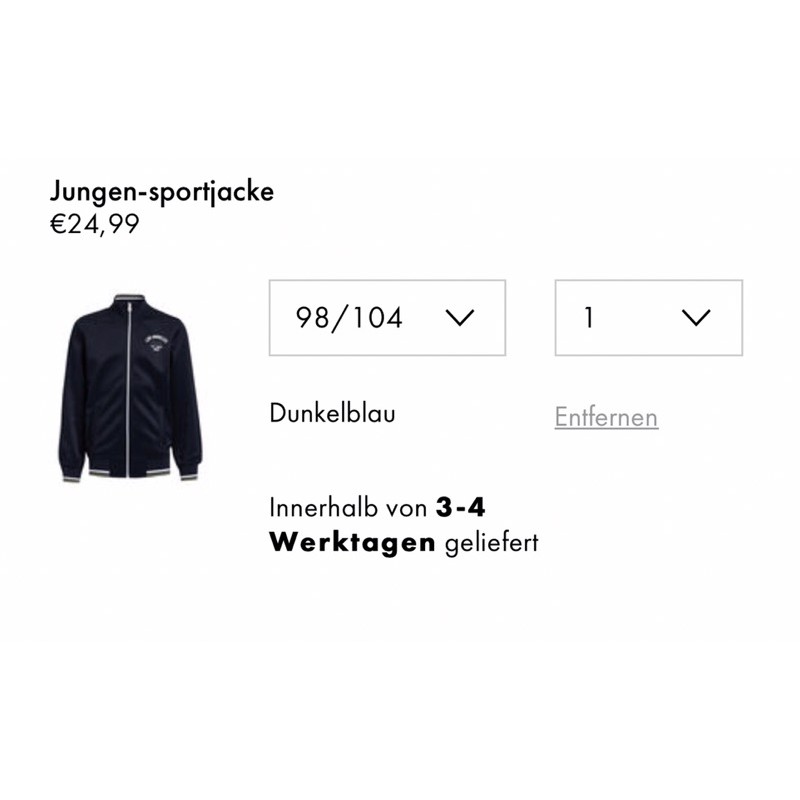Screen dimensions: 800x800
Task: Click the Dunkelblau color label
Action: click(x=332, y=413)
